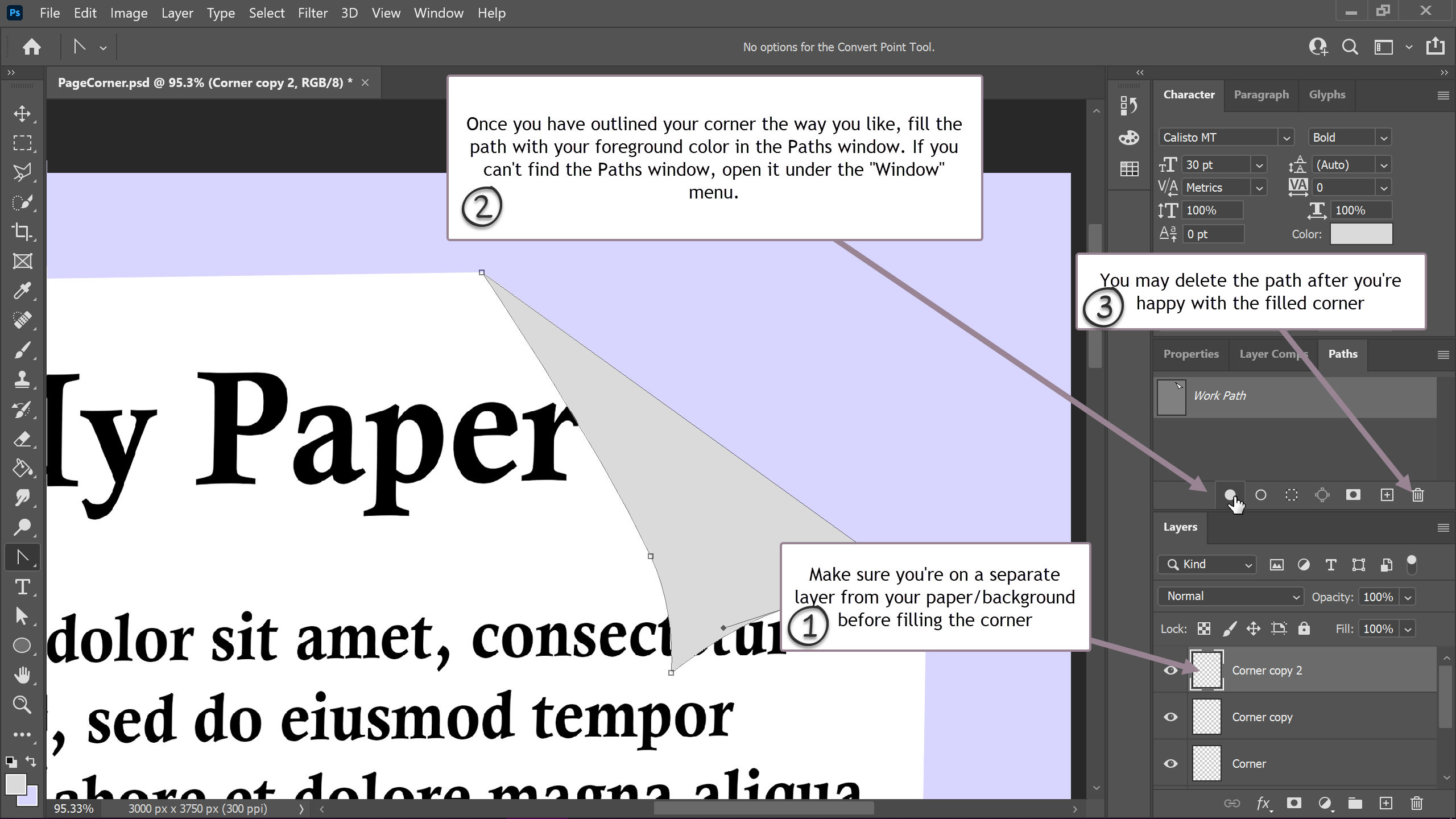The height and width of the screenshot is (819, 1456).
Task: Open the Calisto MT font family dropdown
Action: pyautogui.click(x=1286, y=138)
